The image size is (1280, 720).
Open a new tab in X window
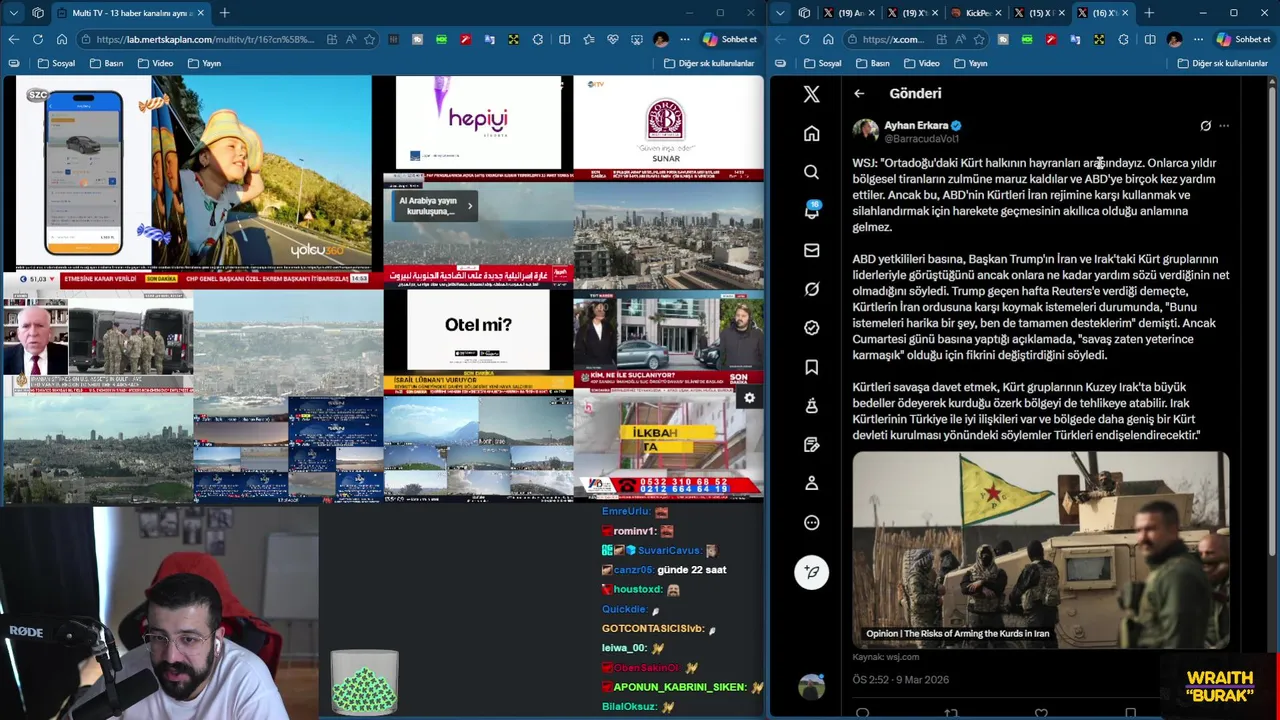(x=1149, y=13)
